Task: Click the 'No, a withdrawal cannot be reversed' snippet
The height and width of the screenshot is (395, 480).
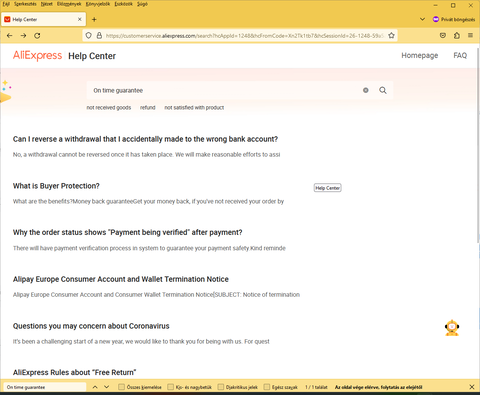Action: coord(146,155)
